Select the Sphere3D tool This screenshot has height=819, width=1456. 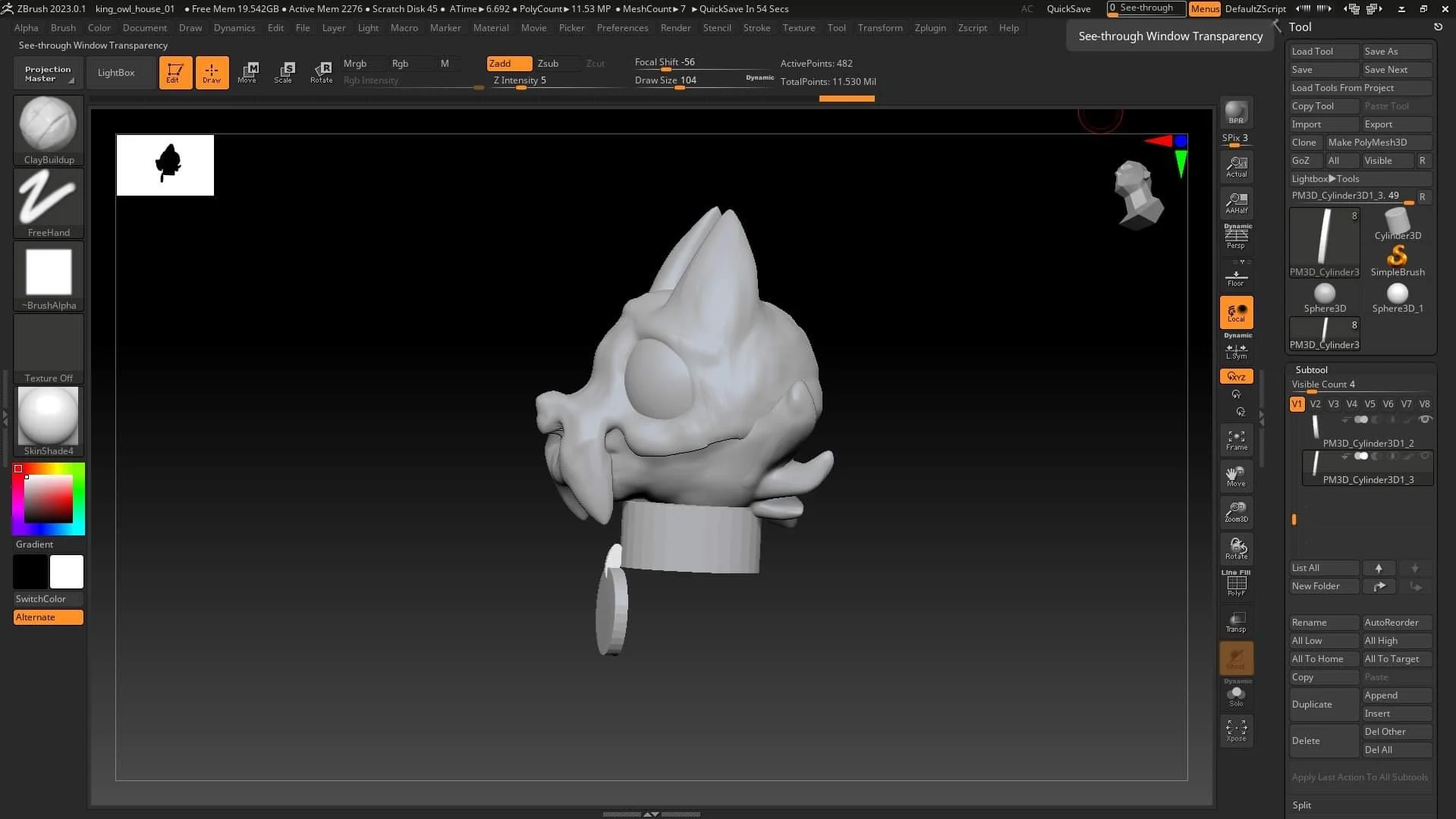click(1325, 297)
